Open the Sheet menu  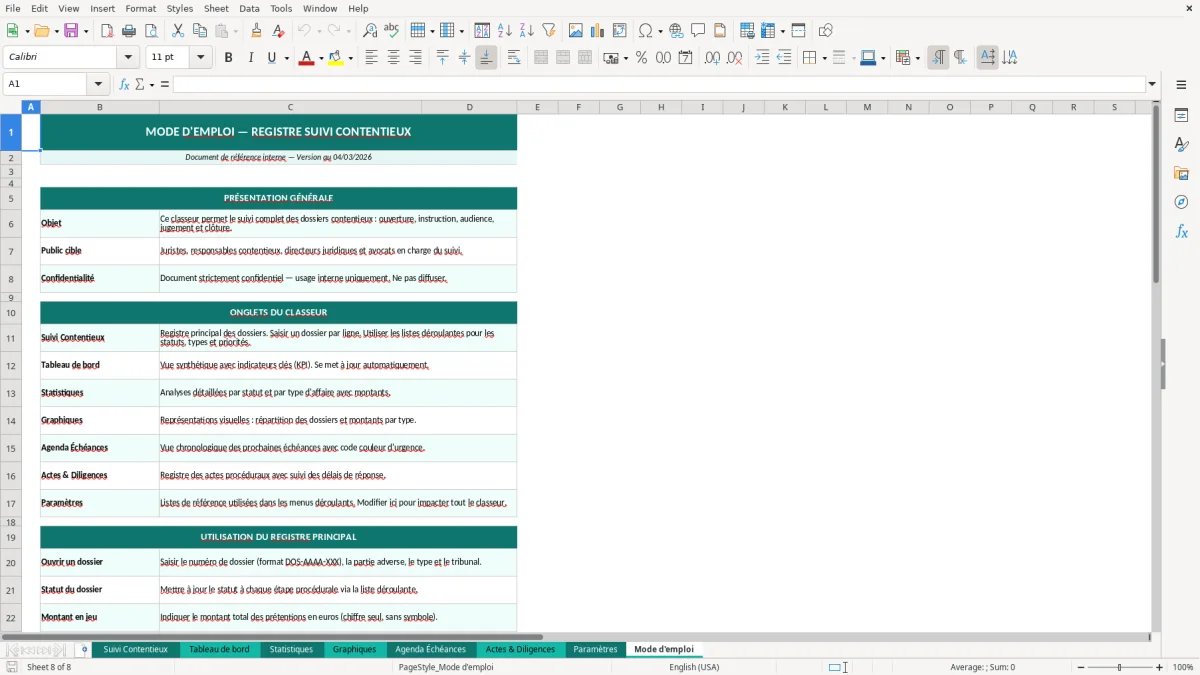216,8
